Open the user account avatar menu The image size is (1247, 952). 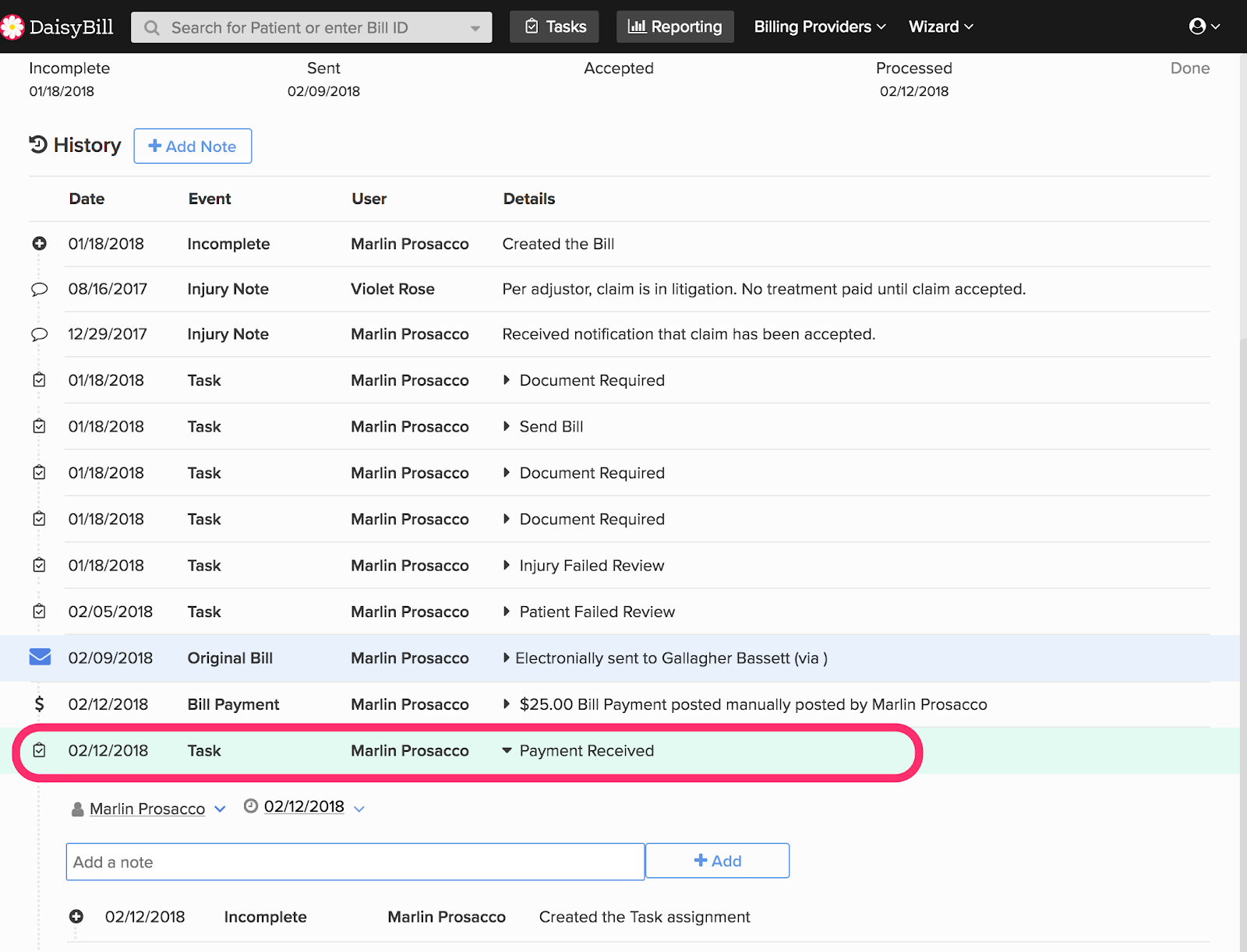[1204, 26]
